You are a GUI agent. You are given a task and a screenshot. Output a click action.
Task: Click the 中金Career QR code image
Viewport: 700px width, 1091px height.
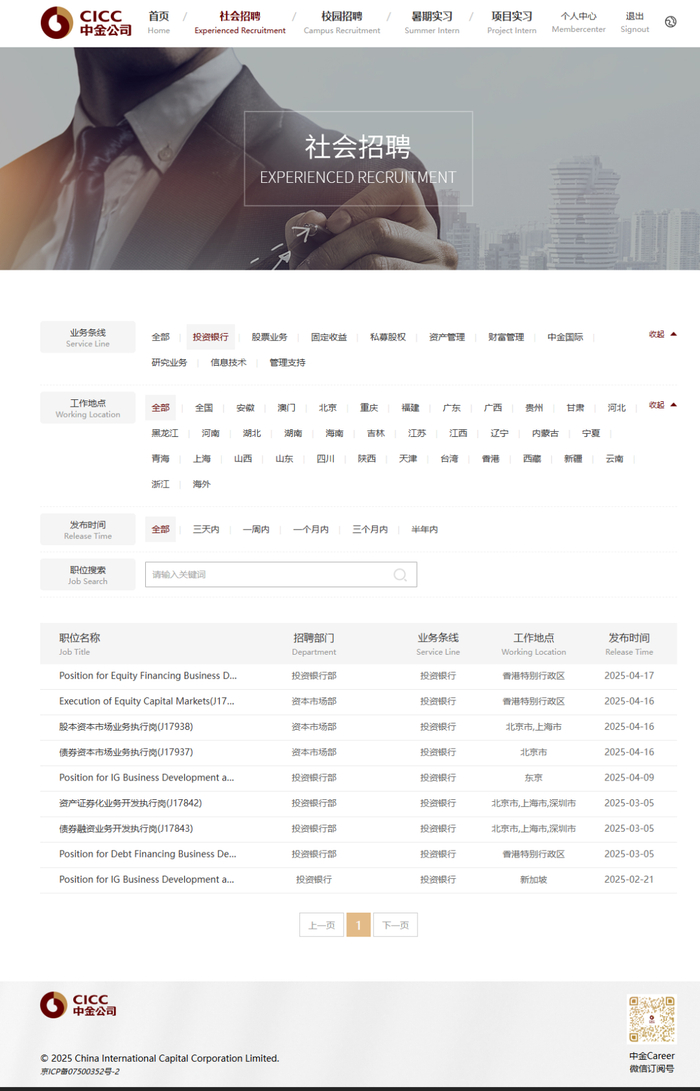(651, 1019)
